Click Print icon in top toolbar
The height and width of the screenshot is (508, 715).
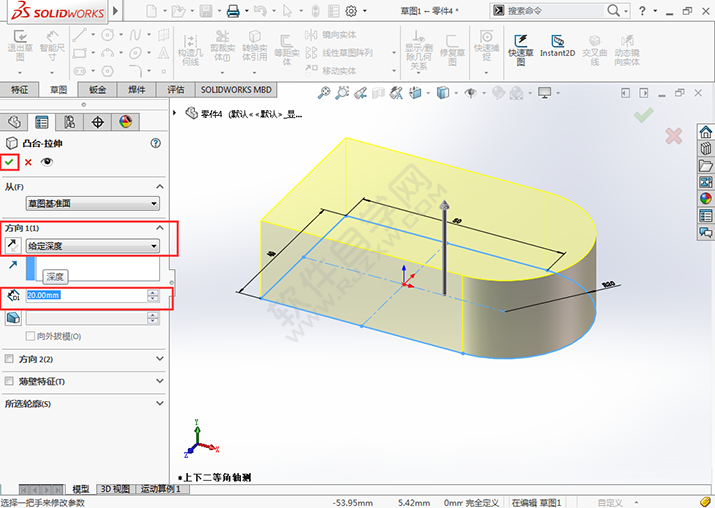pyautogui.click(x=233, y=10)
